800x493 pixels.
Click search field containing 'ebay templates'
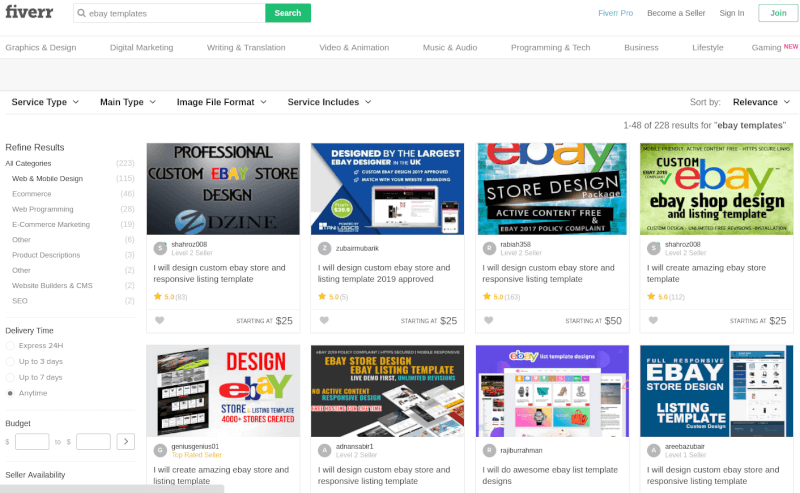click(x=169, y=13)
